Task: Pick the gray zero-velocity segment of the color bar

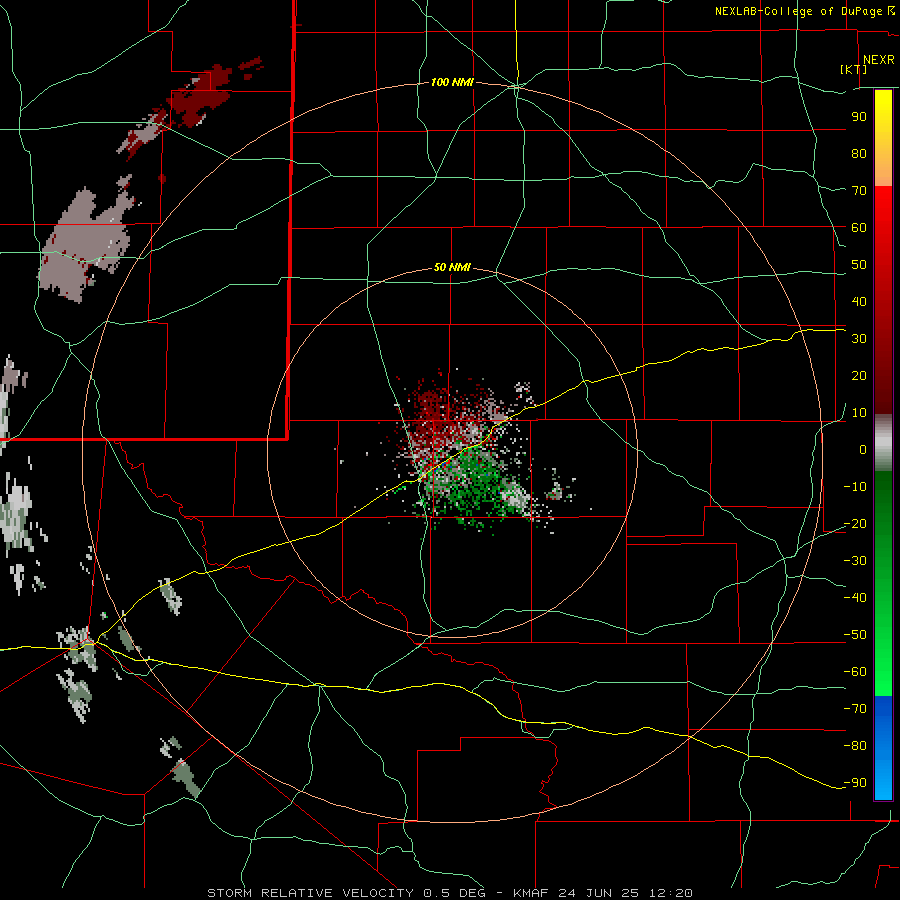Action: (883, 443)
